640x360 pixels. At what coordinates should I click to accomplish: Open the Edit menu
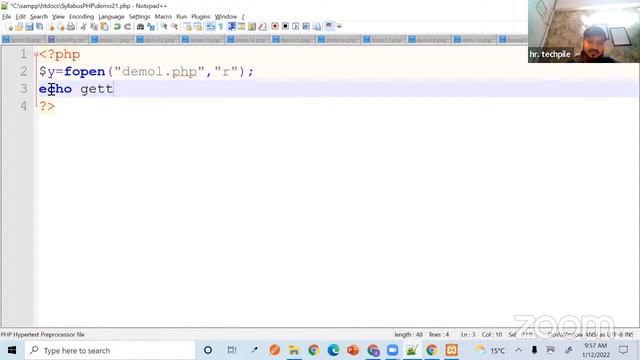click(20, 17)
